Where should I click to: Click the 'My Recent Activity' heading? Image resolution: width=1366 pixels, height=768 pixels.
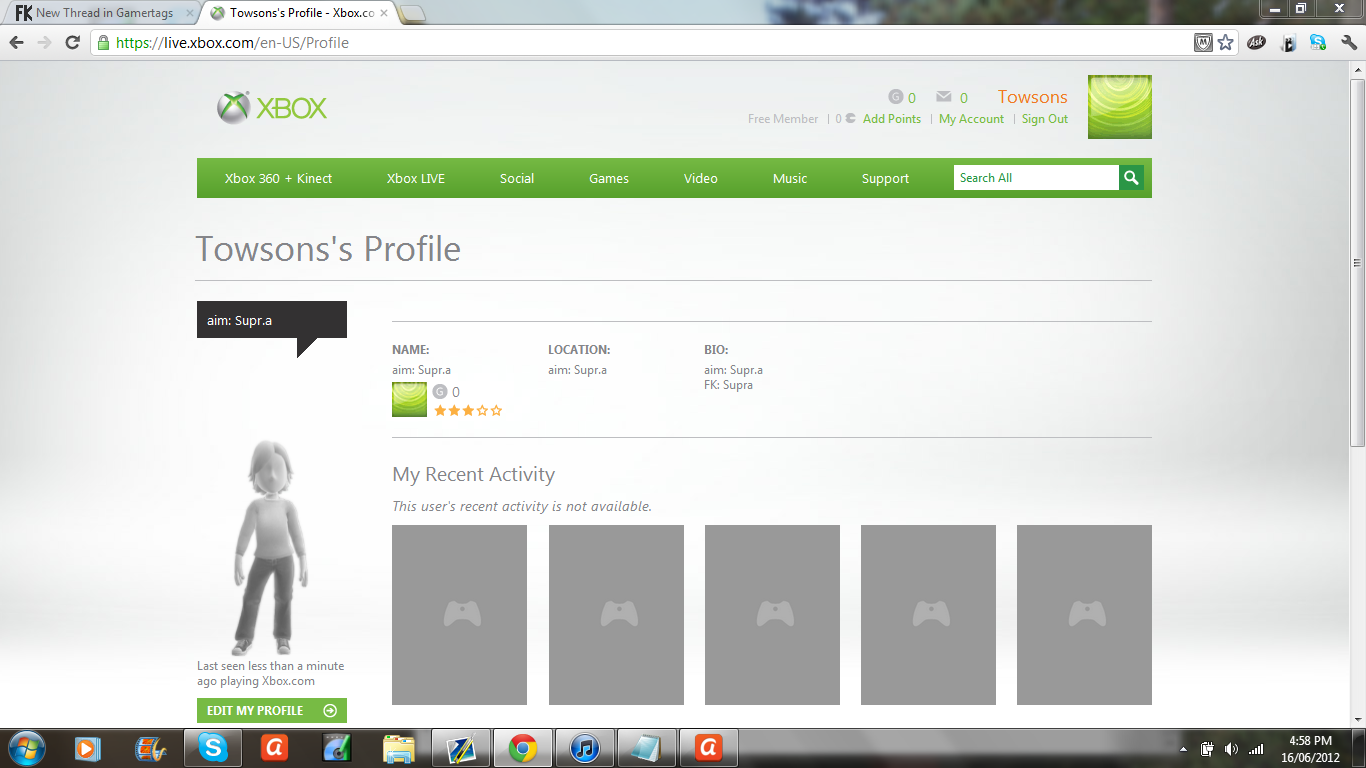point(473,475)
